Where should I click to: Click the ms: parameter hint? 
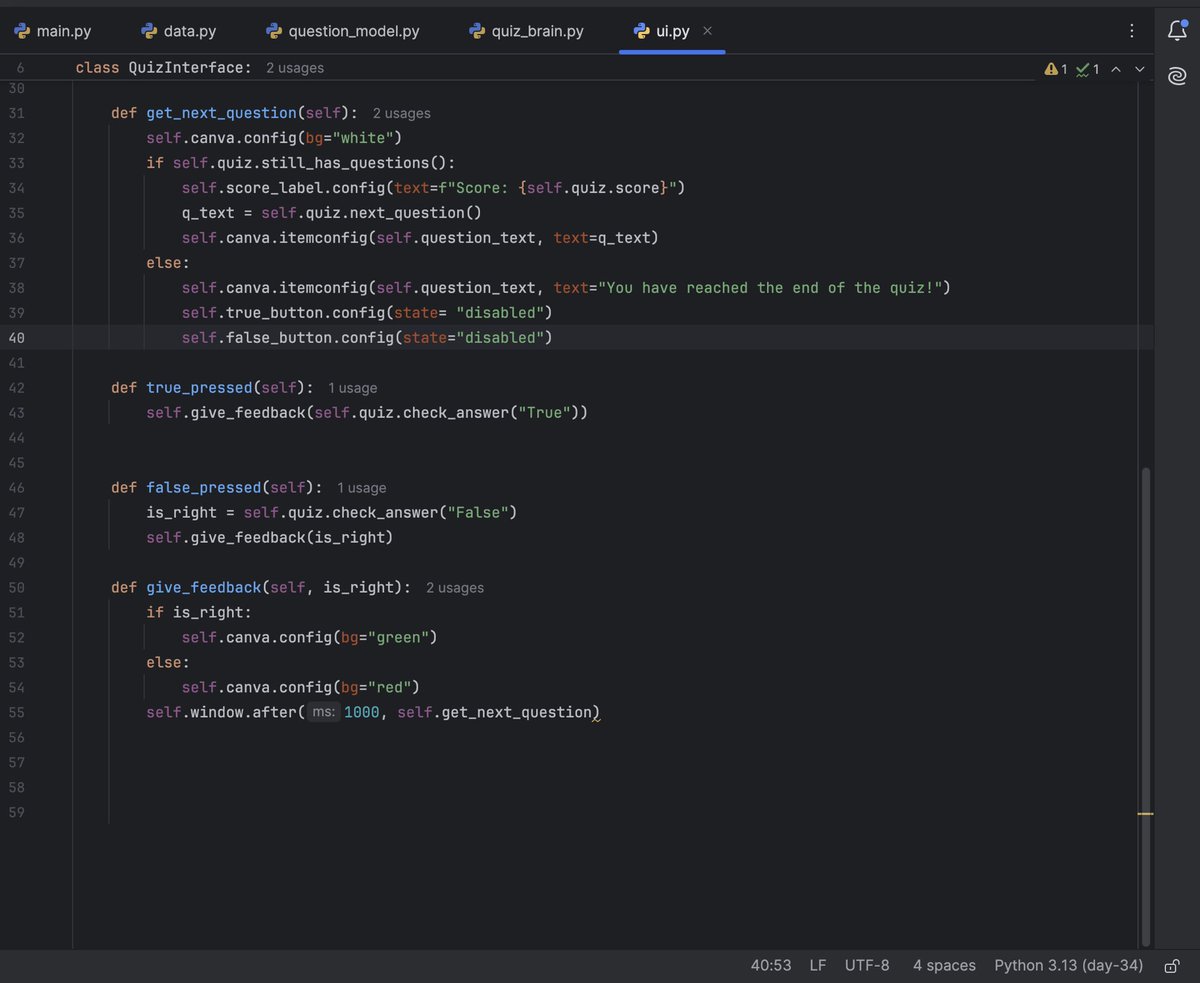(x=322, y=713)
